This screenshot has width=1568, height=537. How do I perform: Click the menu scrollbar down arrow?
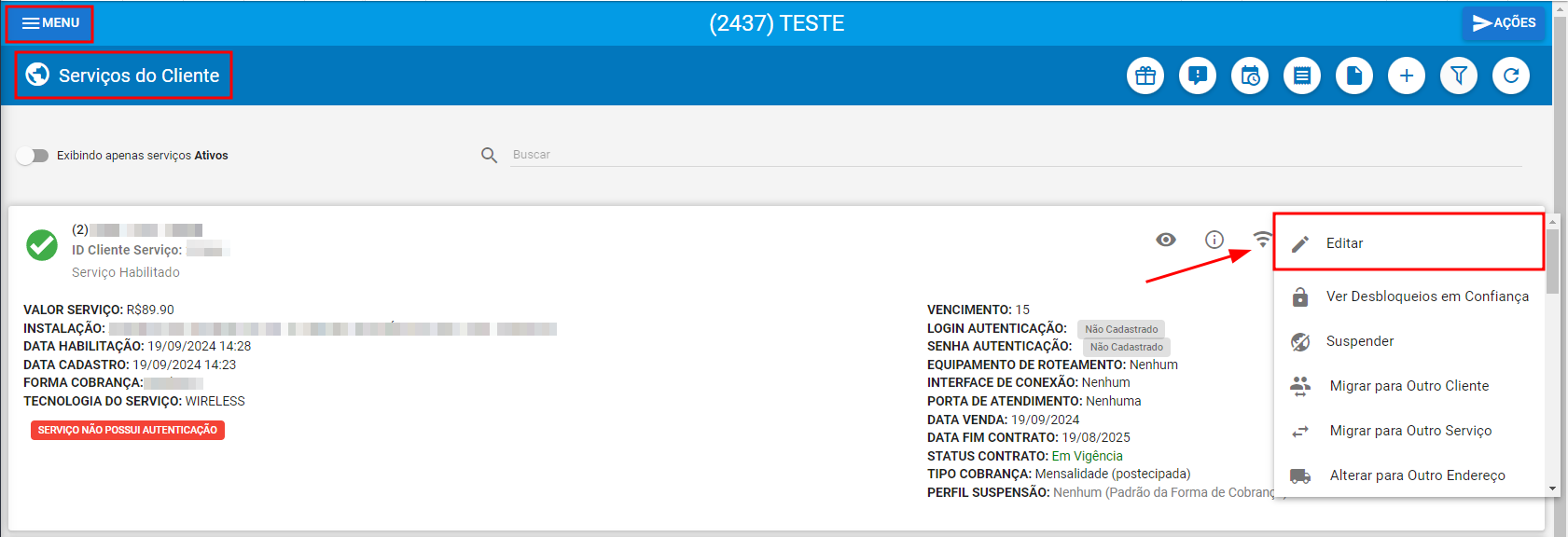1552,489
